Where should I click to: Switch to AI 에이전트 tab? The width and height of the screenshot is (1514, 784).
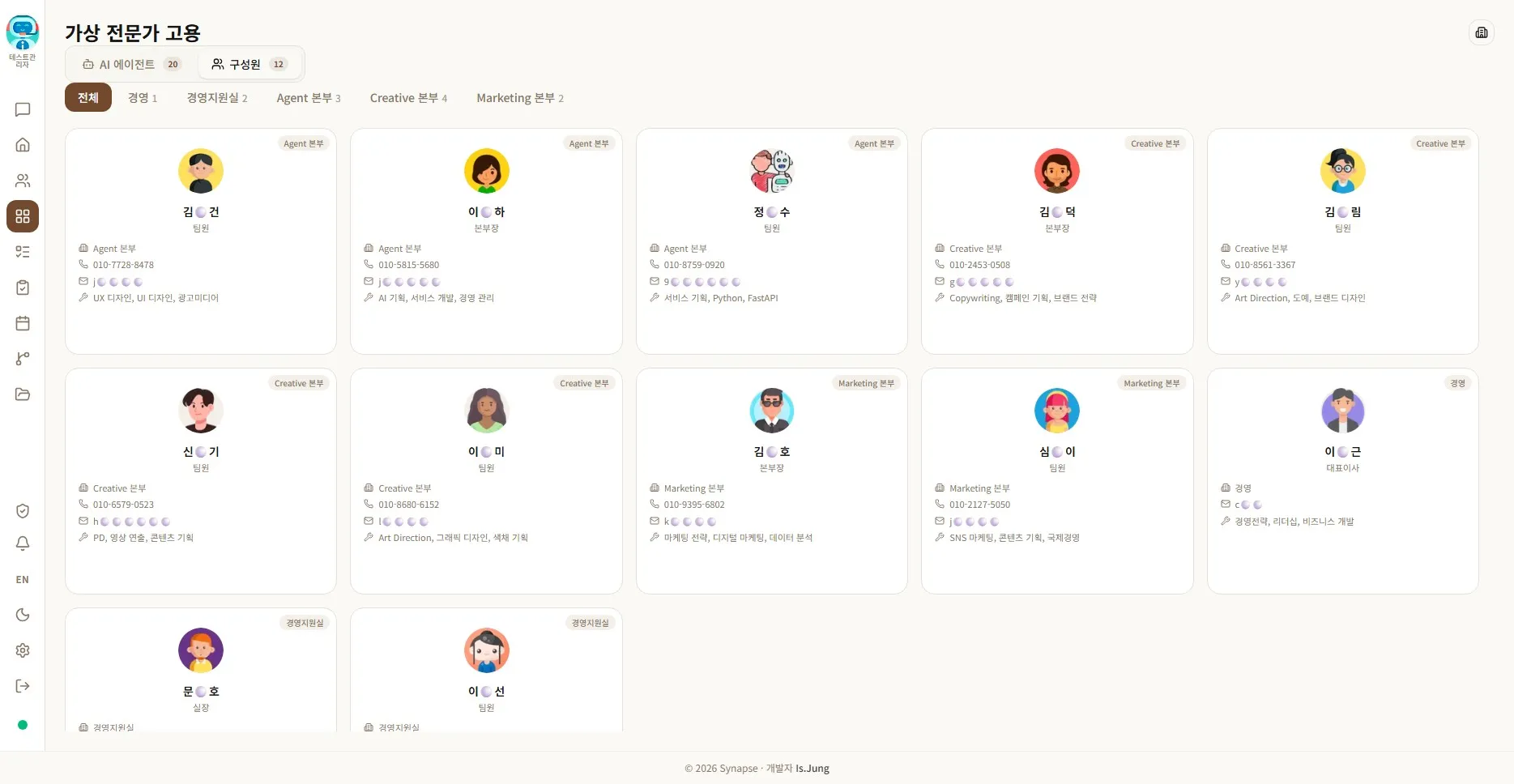tap(132, 64)
